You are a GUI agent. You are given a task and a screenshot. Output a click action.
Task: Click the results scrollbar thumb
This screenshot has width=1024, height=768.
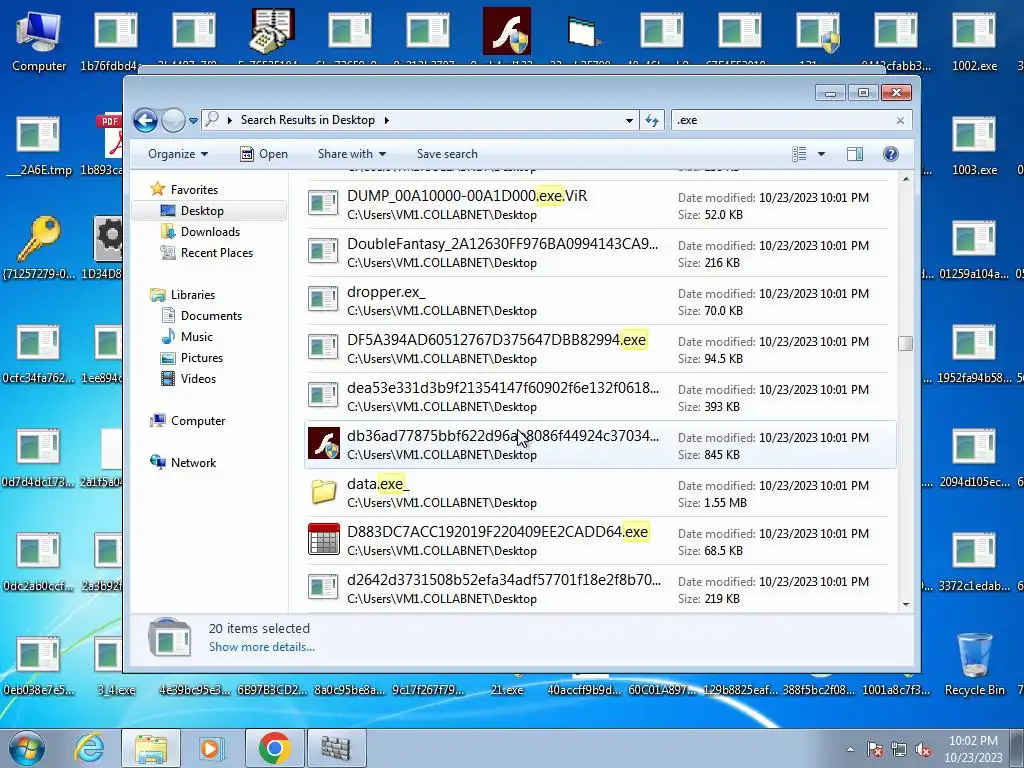[905, 344]
